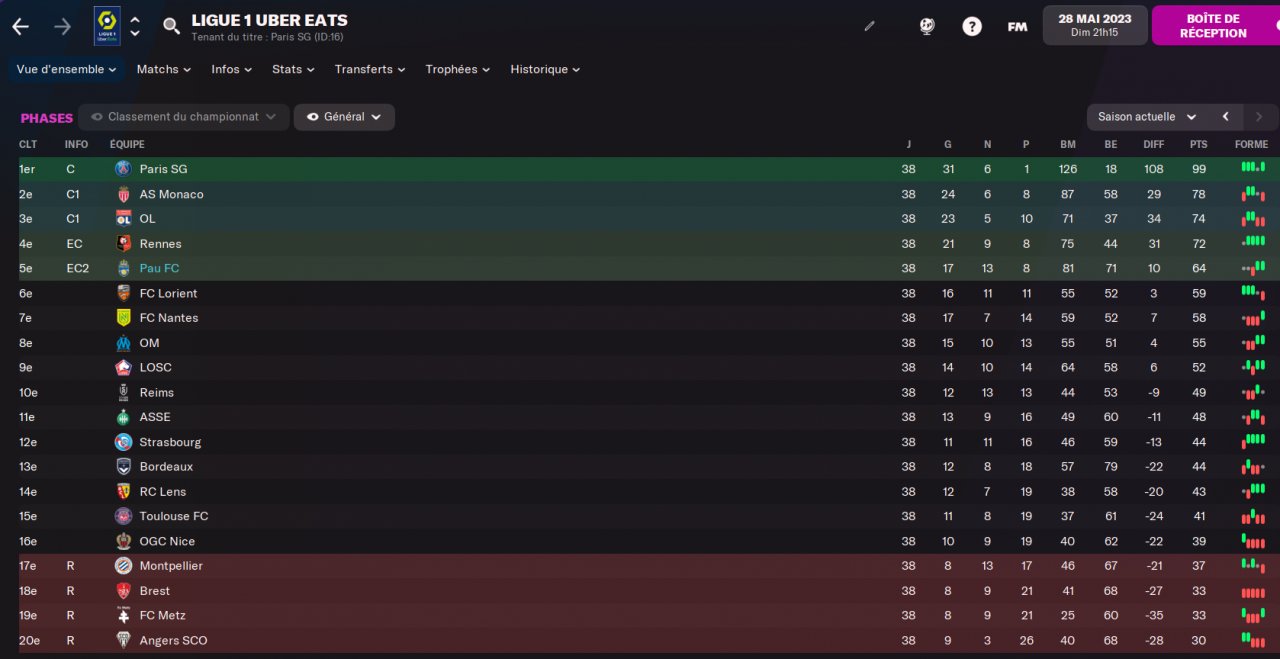Expand the Vue d'ensemble dropdown
This screenshot has width=1280, height=659.
pyautogui.click(x=67, y=69)
